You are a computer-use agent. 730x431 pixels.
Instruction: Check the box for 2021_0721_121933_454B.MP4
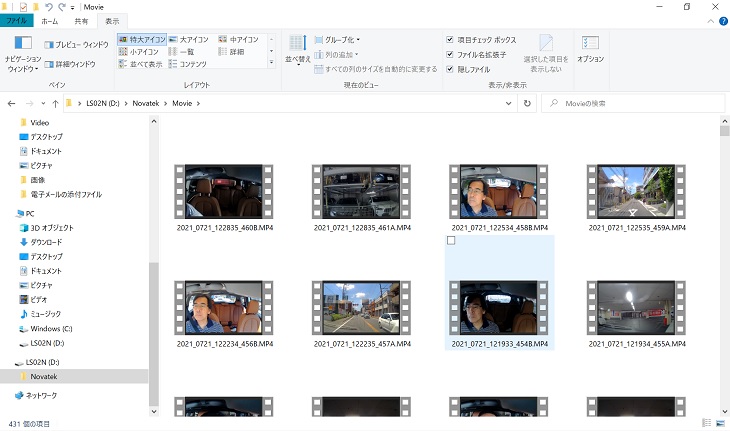(451, 241)
